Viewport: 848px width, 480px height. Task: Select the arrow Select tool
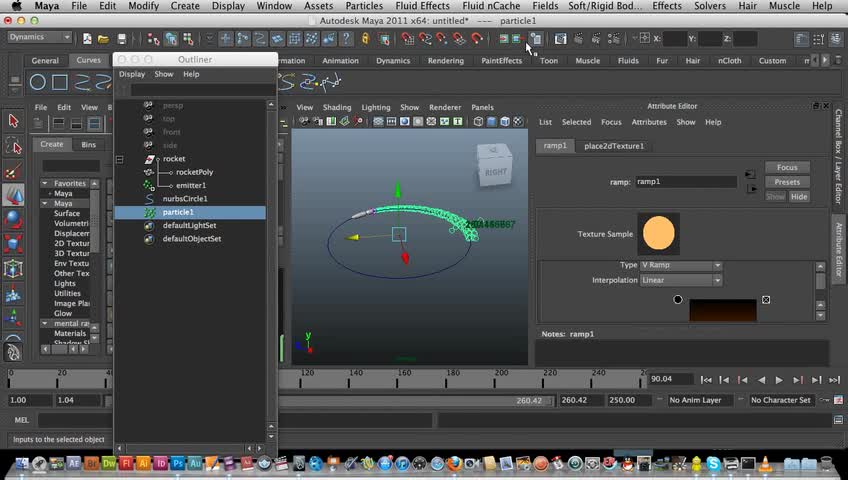coord(13,121)
